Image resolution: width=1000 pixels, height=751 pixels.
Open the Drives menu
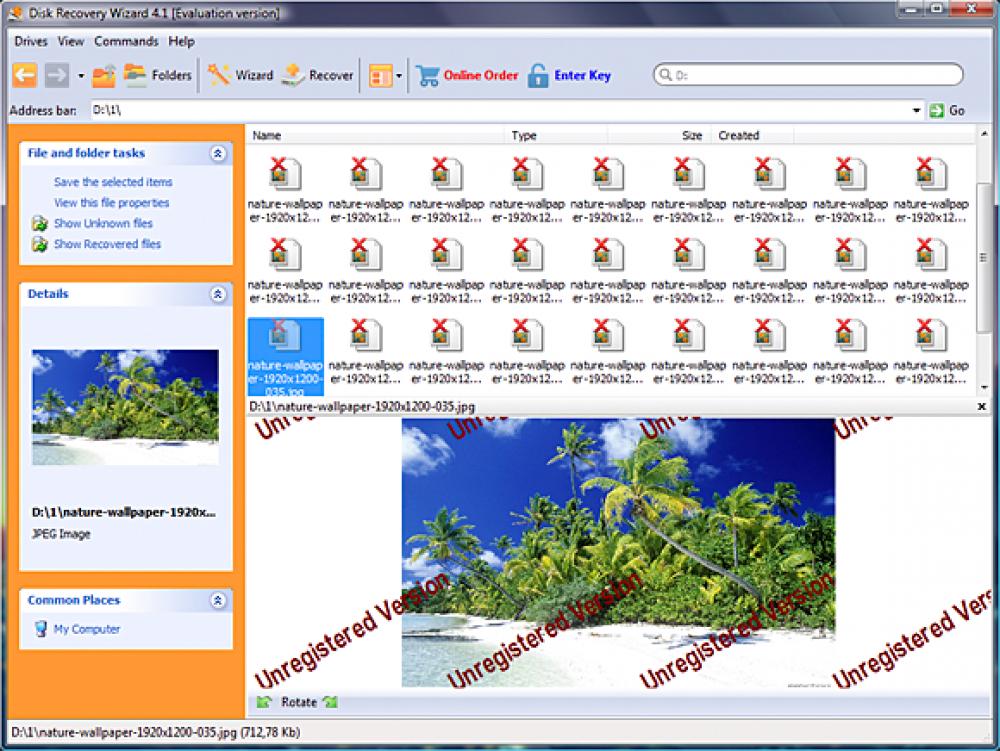pos(30,42)
